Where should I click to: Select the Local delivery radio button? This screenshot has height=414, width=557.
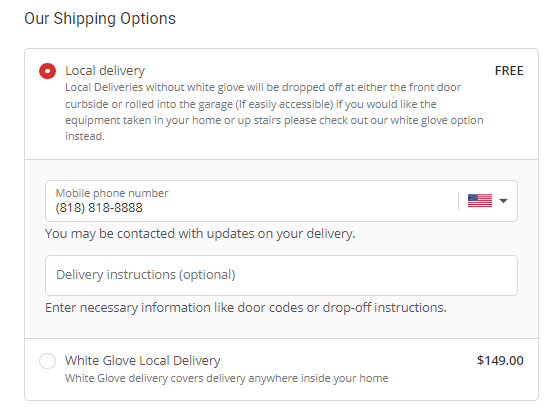coord(47,71)
